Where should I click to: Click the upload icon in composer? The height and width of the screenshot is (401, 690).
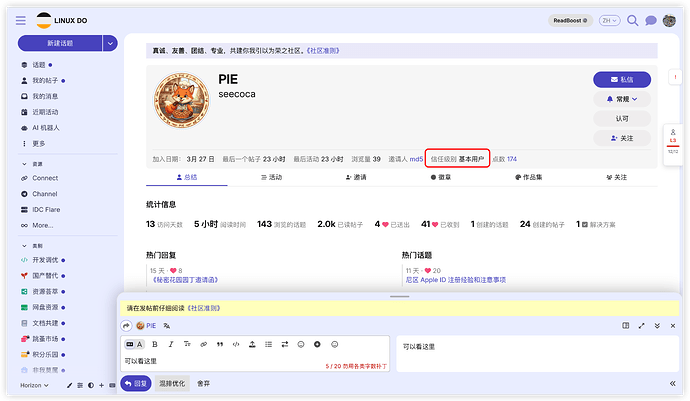(252, 344)
